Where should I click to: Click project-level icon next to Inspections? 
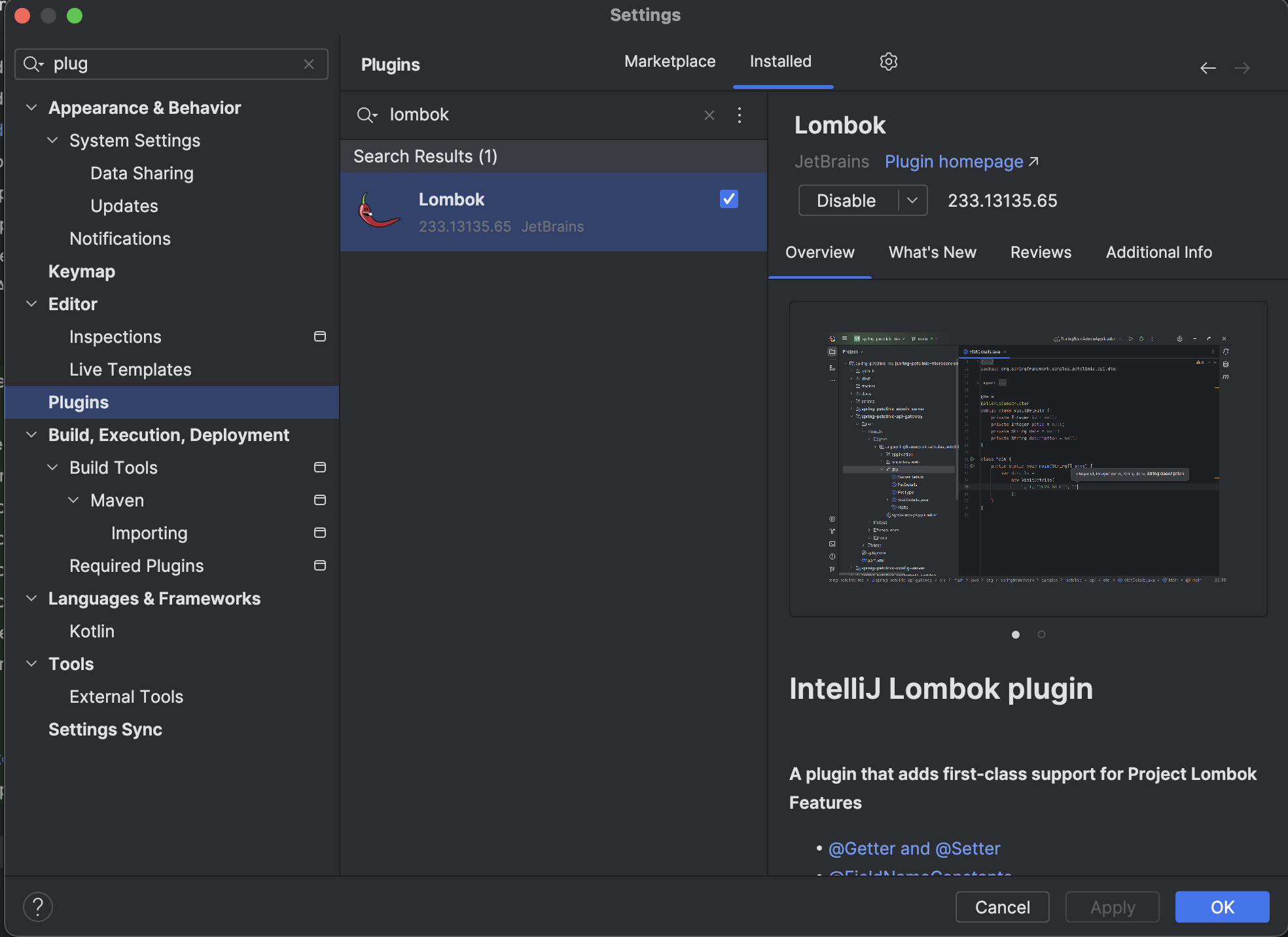[x=320, y=336]
